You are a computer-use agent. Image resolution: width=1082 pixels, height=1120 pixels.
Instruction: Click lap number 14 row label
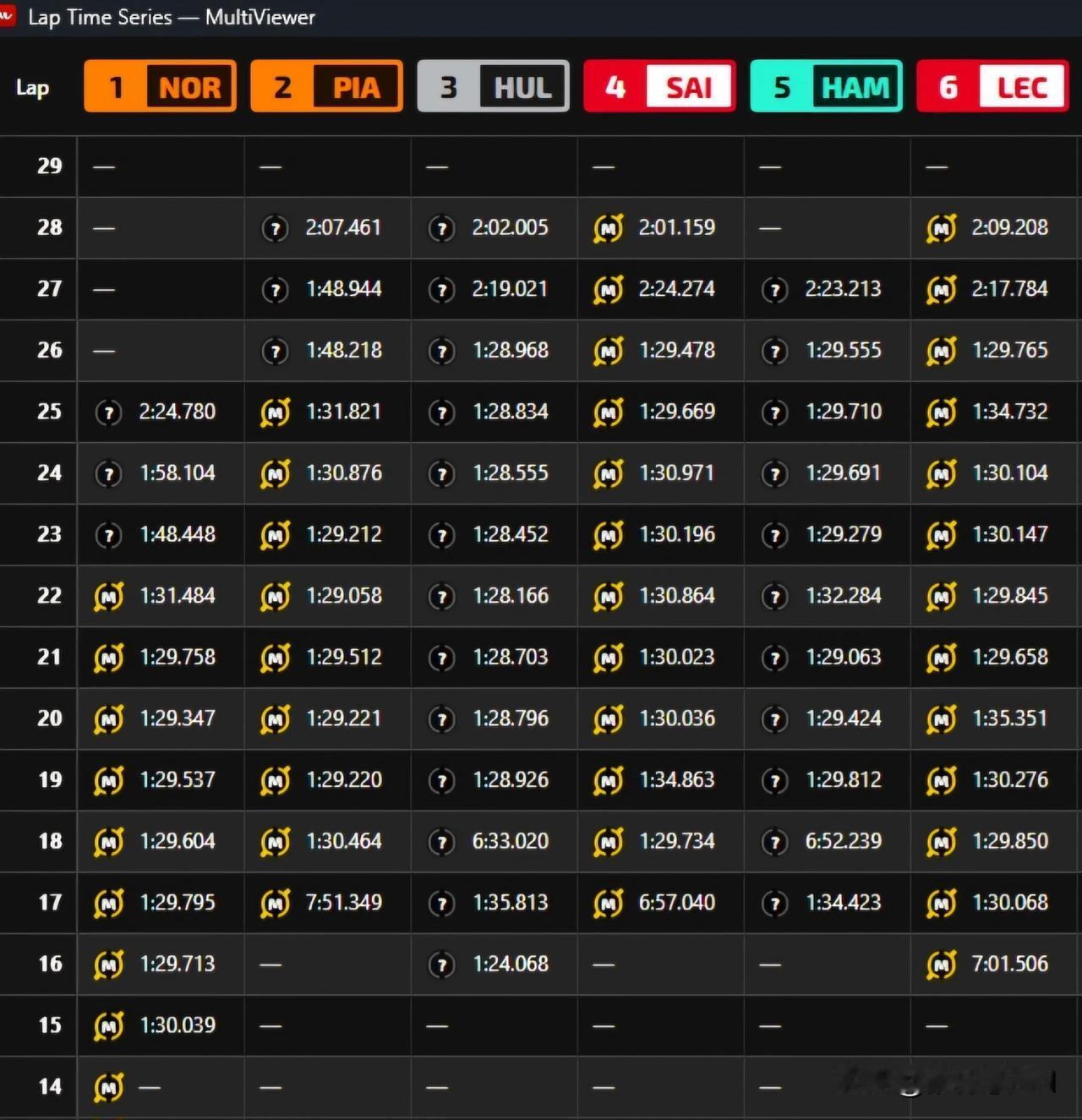(x=49, y=1087)
